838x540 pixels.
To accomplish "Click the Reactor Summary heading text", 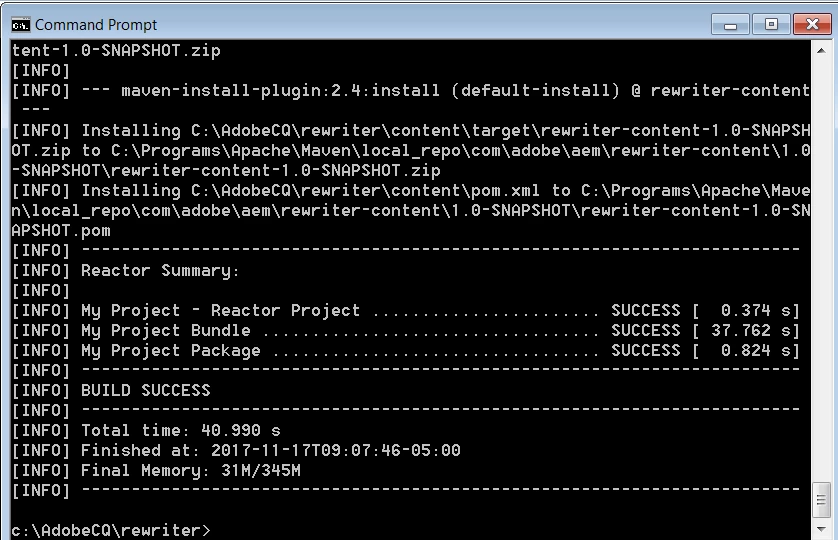I will [x=160, y=271].
